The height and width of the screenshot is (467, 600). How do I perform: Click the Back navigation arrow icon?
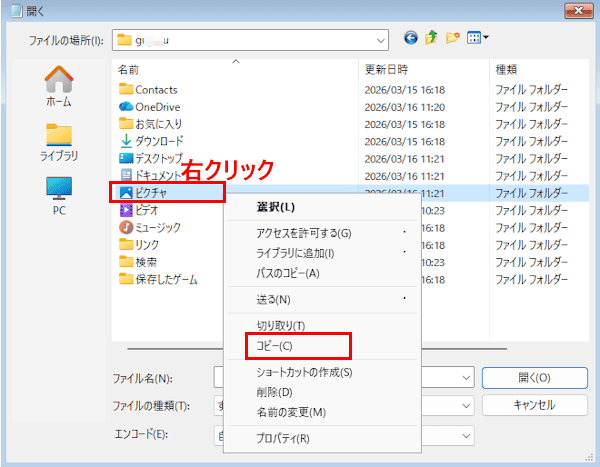[x=411, y=39]
